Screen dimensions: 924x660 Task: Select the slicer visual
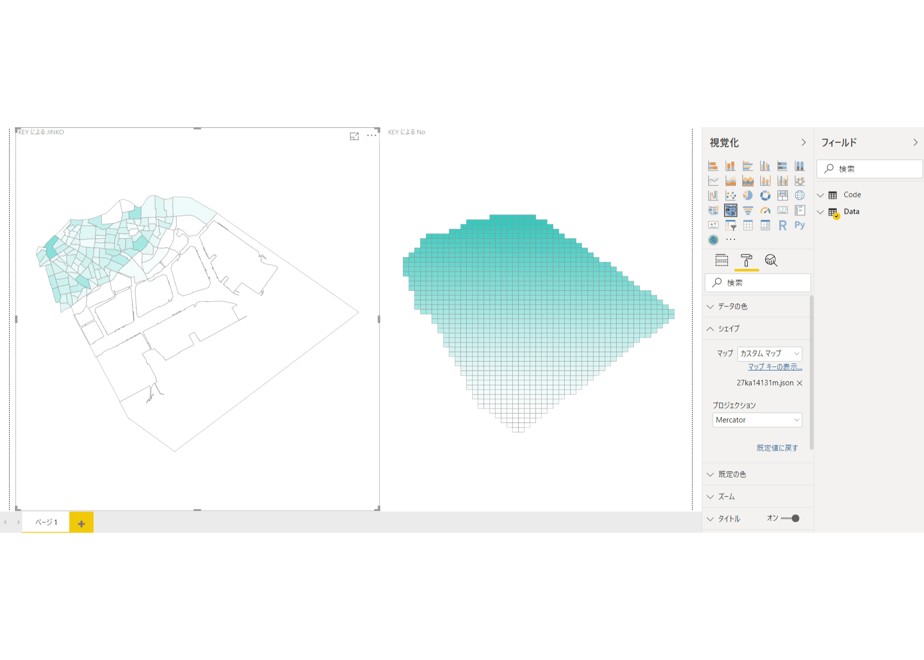[x=730, y=225]
